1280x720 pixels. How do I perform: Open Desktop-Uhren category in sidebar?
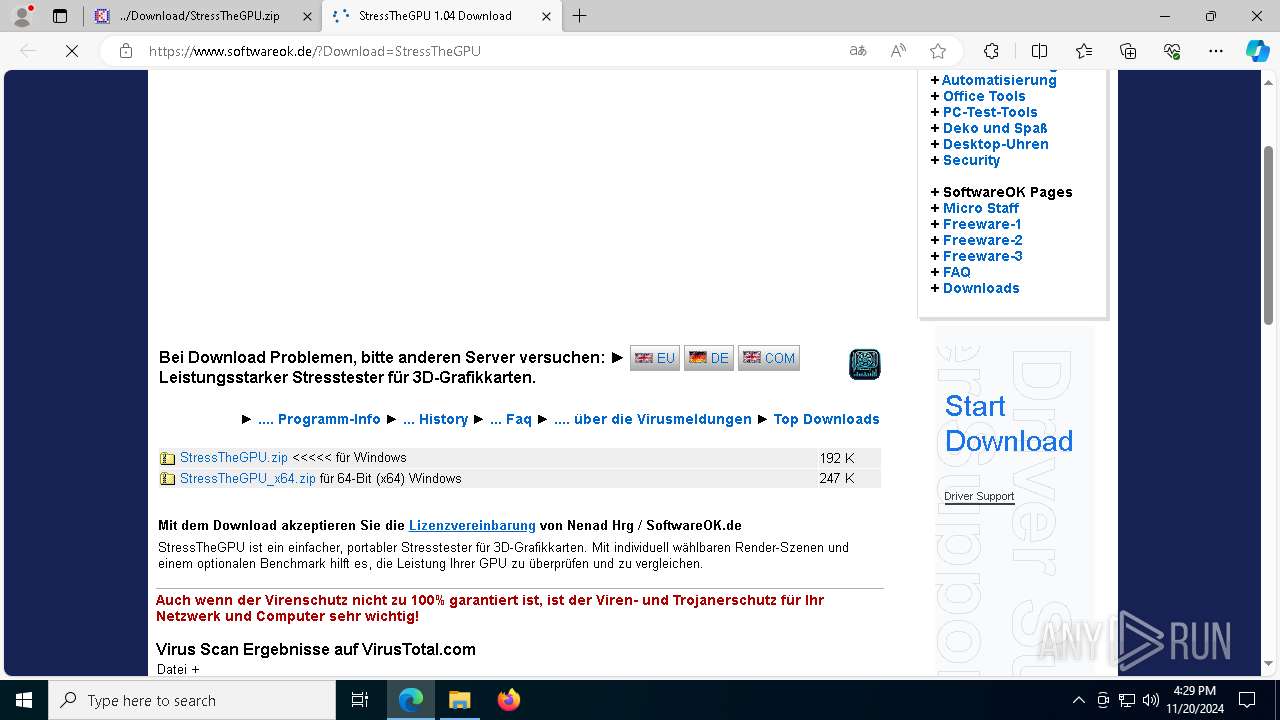tap(996, 144)
